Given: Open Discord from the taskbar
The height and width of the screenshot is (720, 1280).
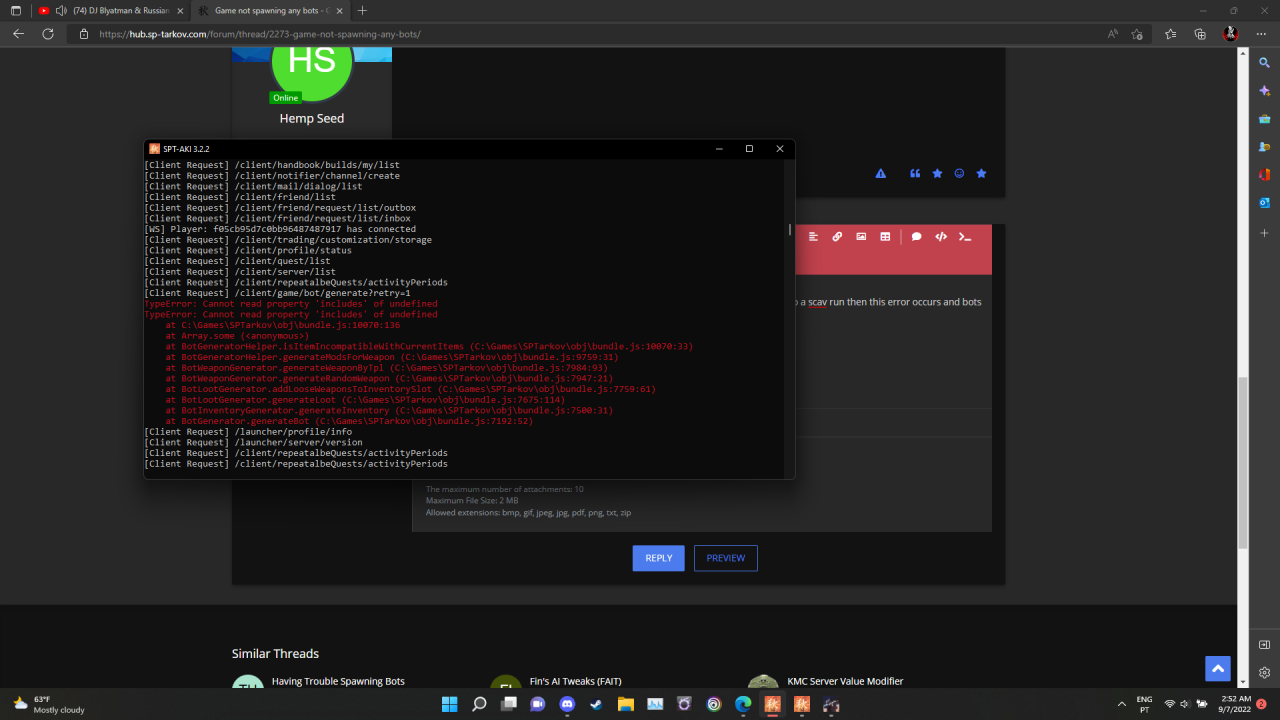Looking at the screenshot, I should 567,704.
